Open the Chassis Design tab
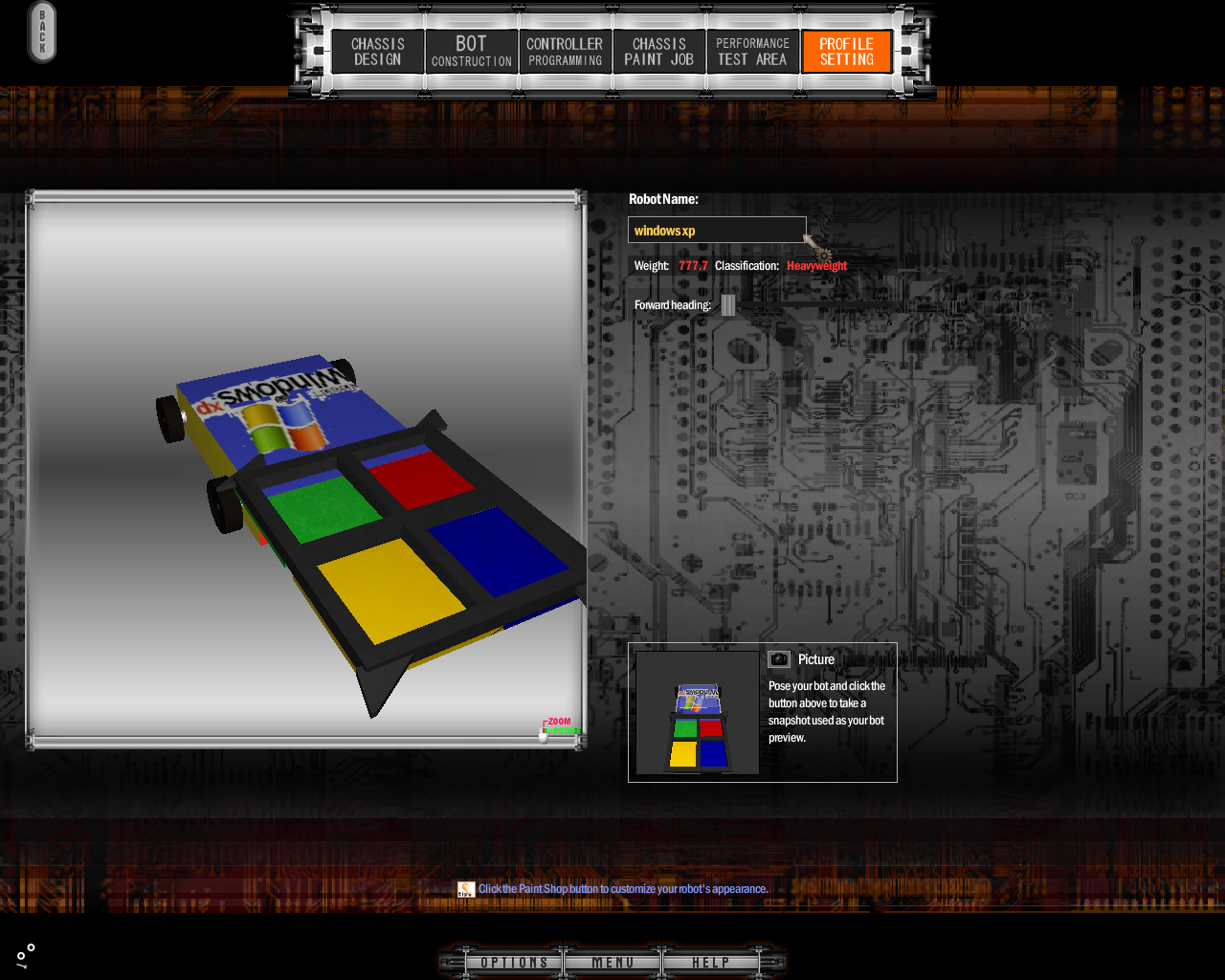Screen dimensions: 1225x980 pyautogui.click(x=377, y=52)
